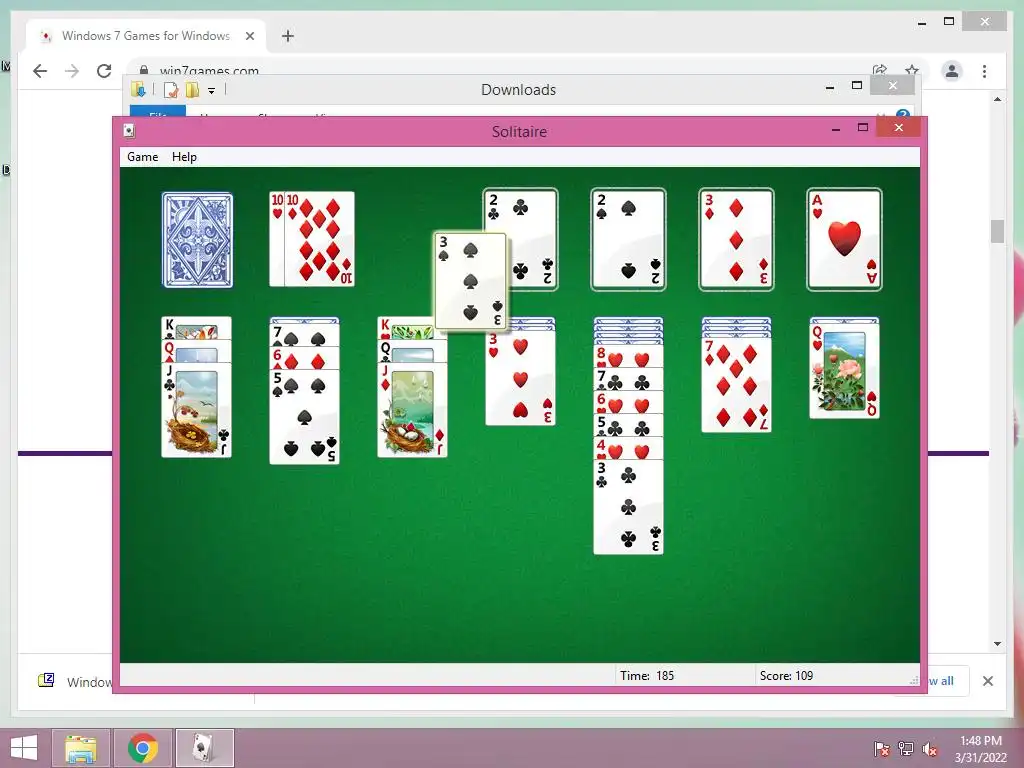Screen dimensions: 1024x768
Task: Select the 6 of hearts card
Action: 628,402
